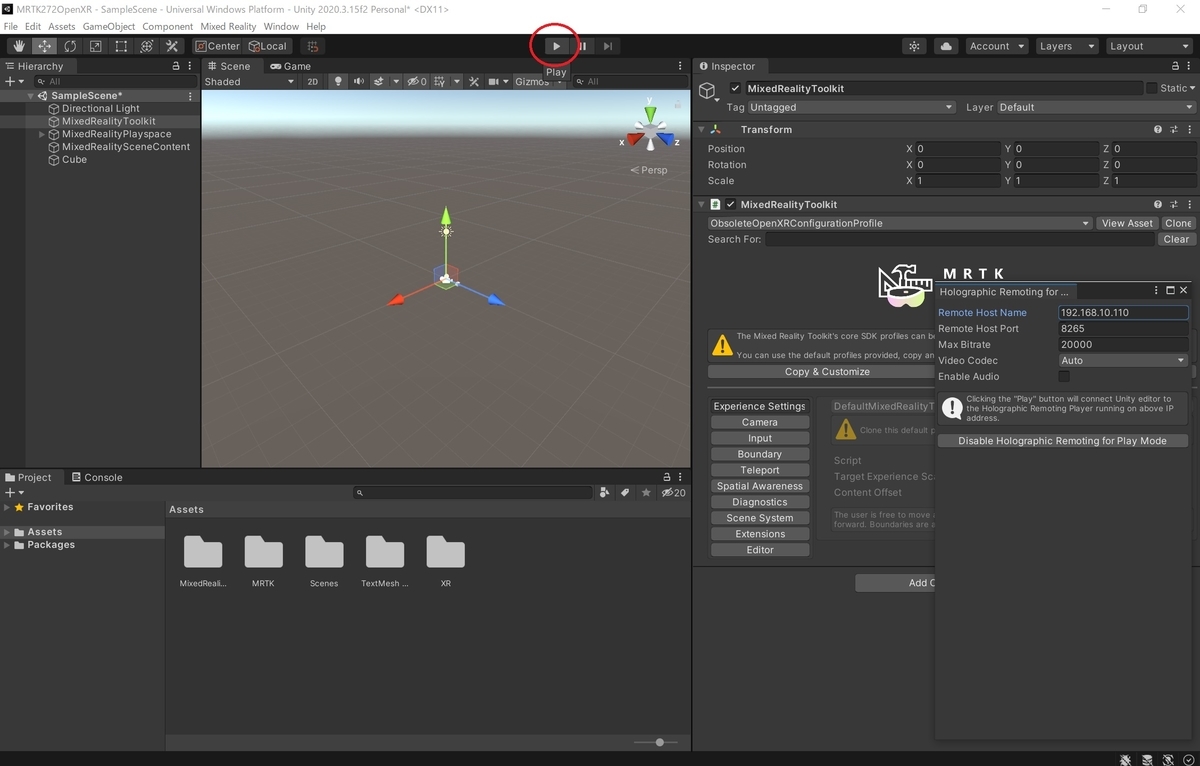The width and height of the screenshot is (1200, 766).
Task: Open Hierarchy create plus menu
Action: (14, 81)
